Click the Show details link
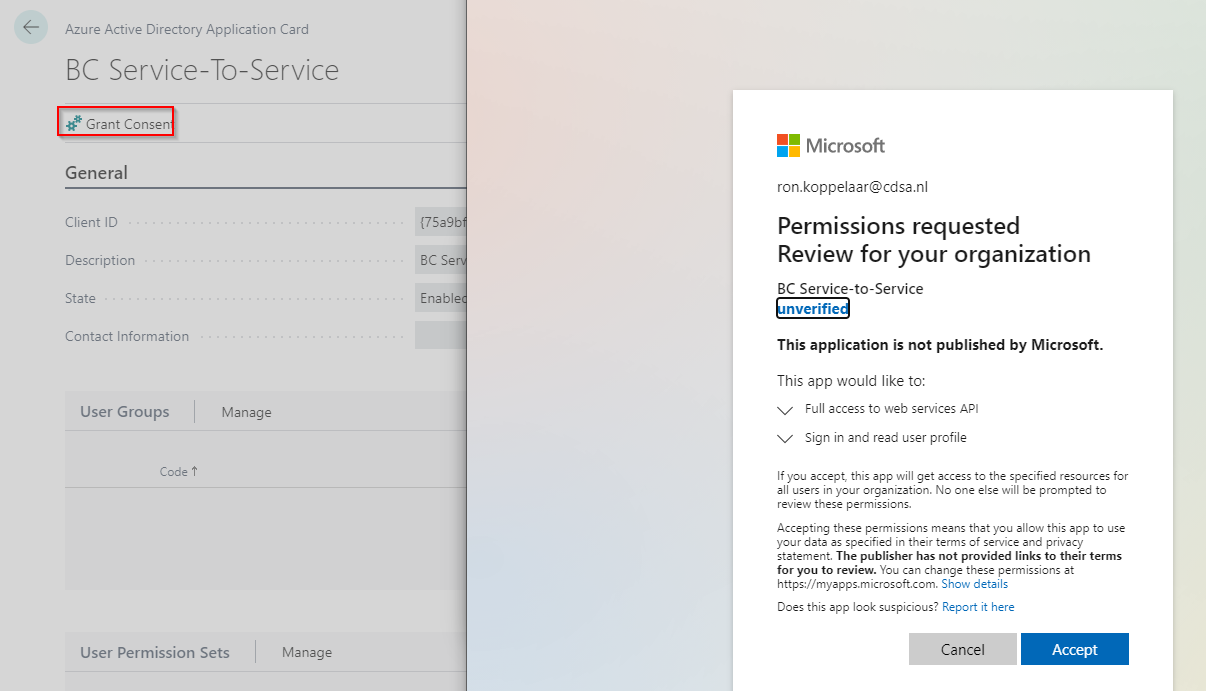 [975, 584]
